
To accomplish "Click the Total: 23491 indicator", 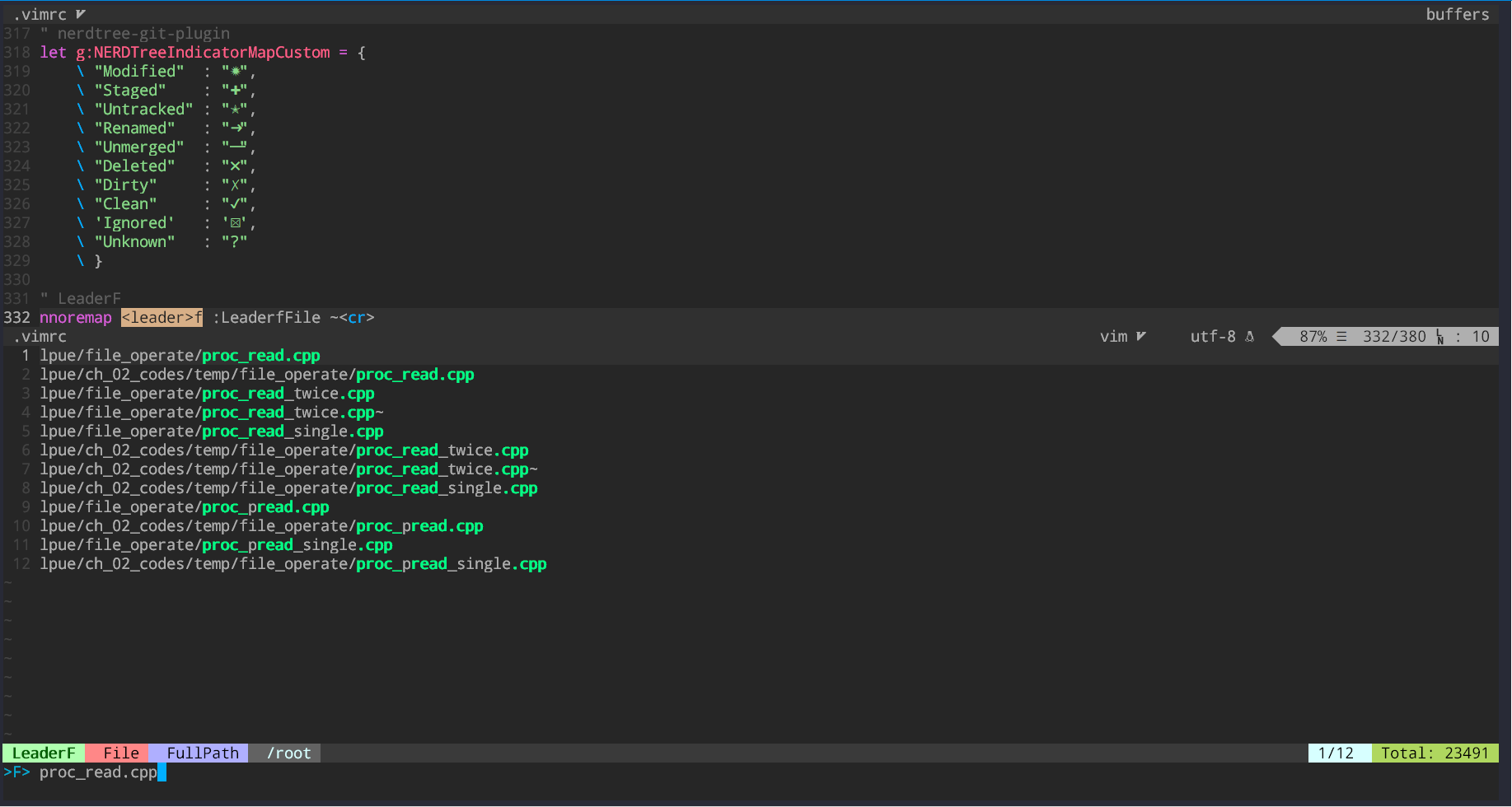I will pyautogui.click(x=1435, y=753).
